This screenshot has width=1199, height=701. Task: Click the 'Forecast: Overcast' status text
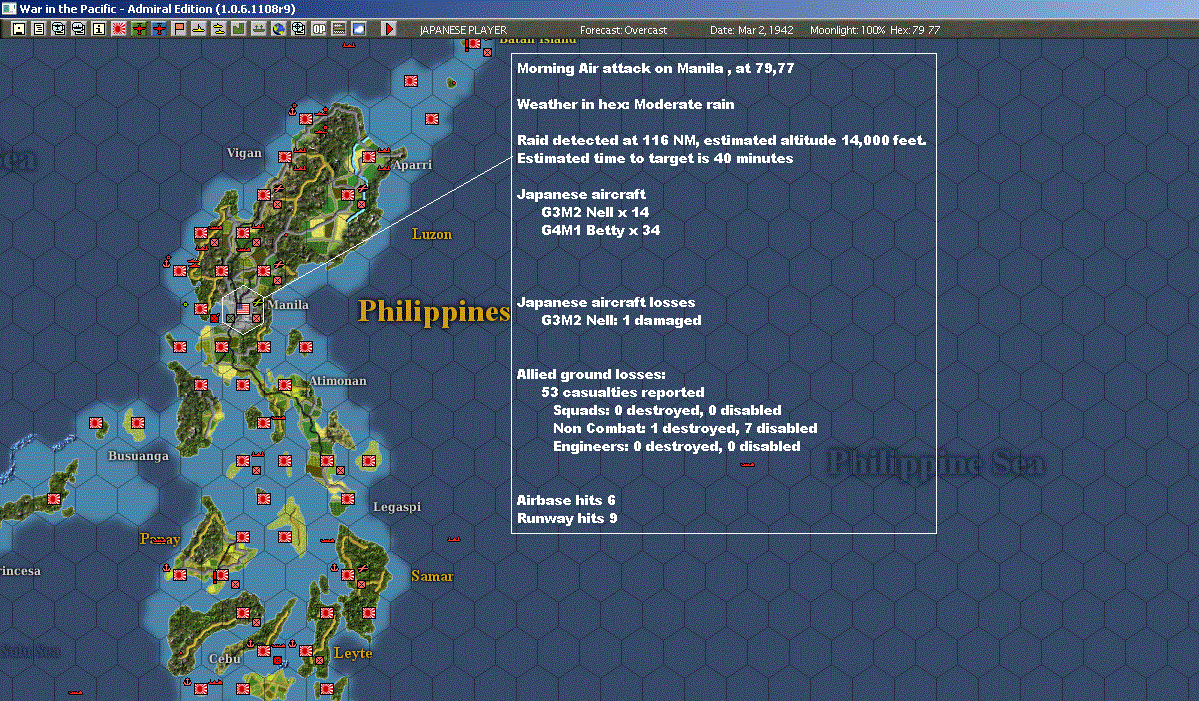[623, 30]
